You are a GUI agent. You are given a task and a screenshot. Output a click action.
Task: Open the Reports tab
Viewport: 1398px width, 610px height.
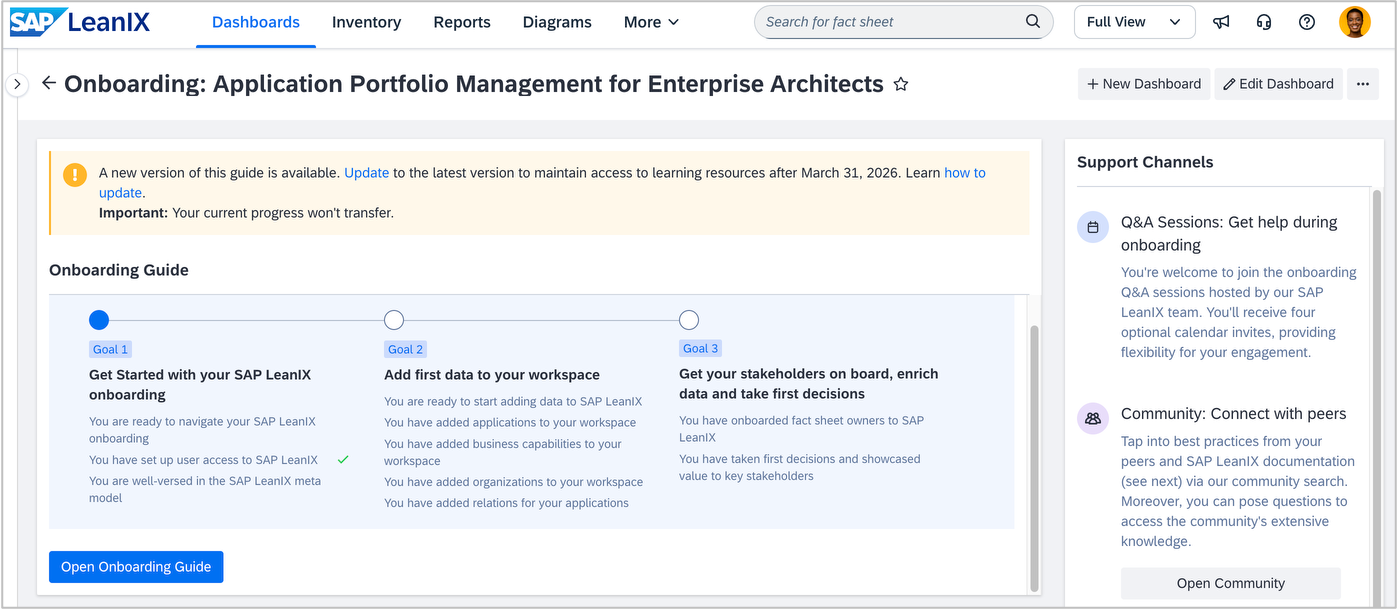tap(462, 22)
